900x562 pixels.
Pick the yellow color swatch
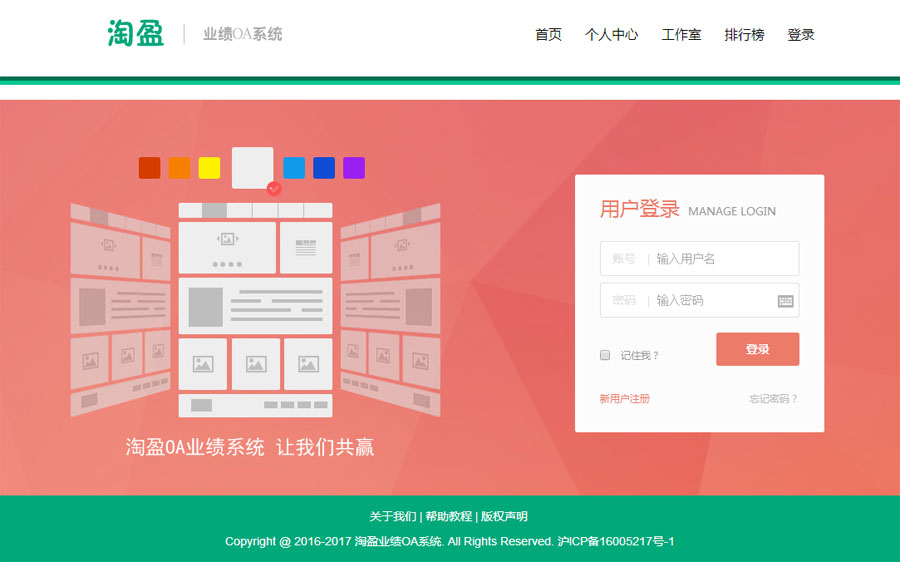coord(210,168)
